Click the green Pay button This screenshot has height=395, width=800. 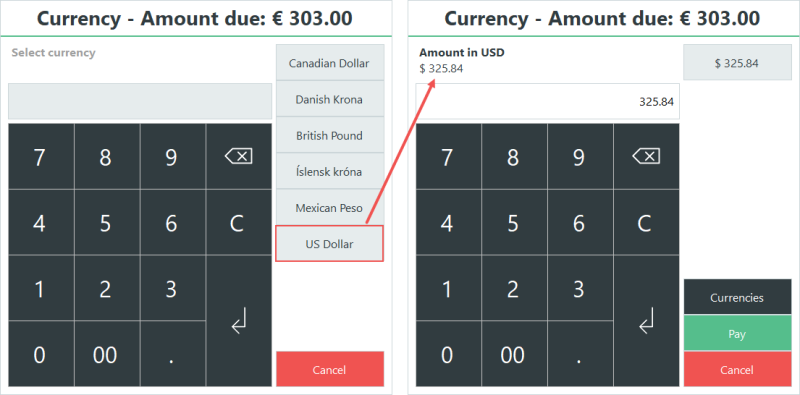(x=737, y=333)
